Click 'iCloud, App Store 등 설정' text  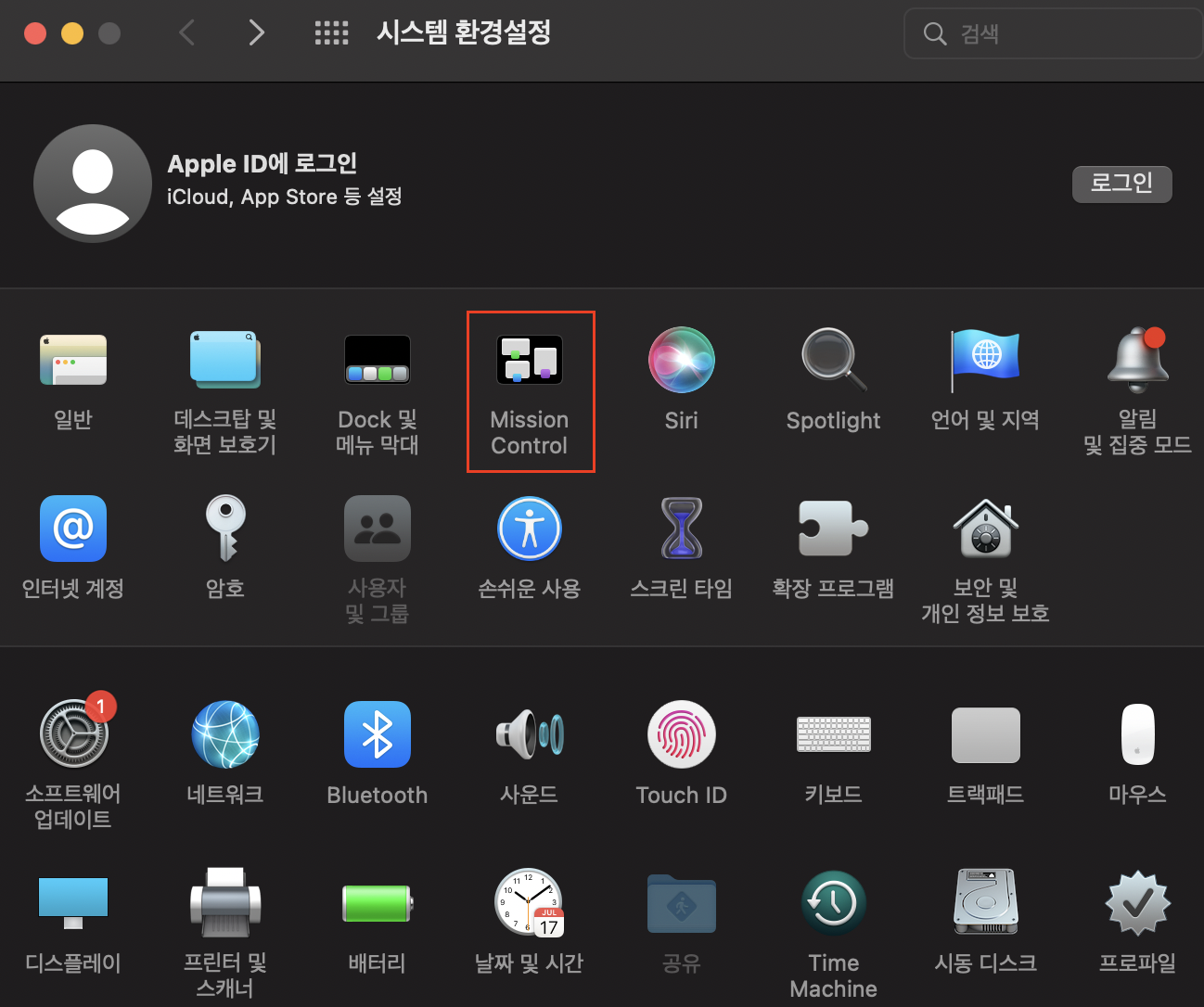[x=285, y=197]
